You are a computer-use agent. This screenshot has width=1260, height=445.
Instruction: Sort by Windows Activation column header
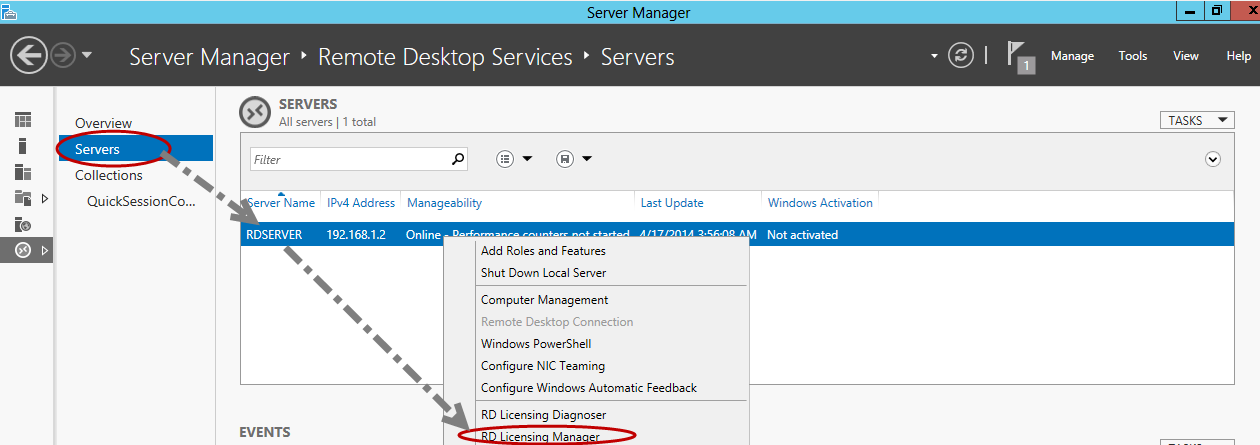pyautogui.click(x=820, y=203)
